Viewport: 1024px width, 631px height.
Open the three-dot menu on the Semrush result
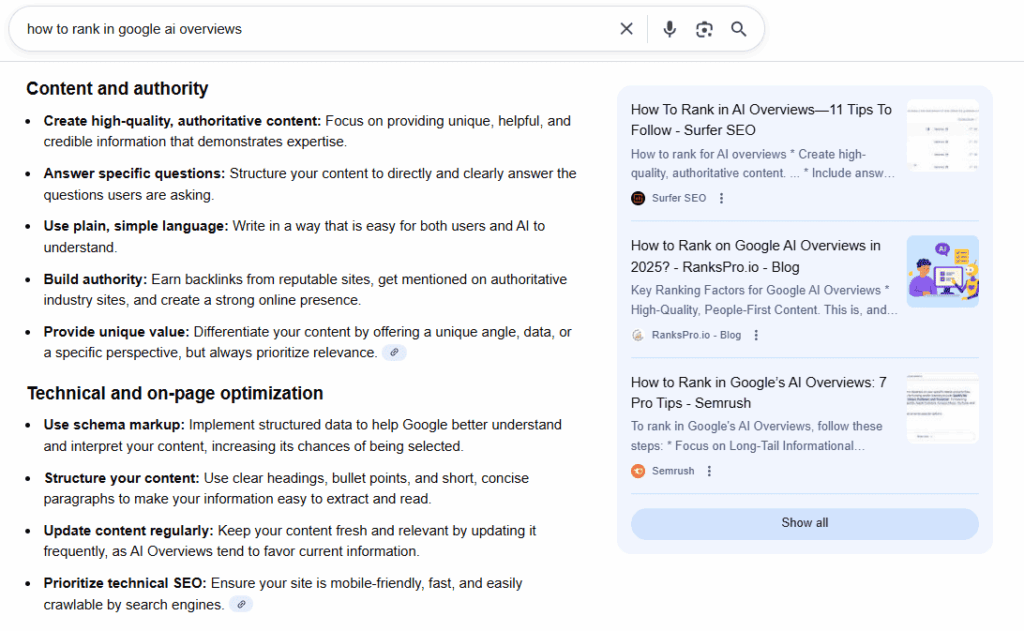click(708, 470)
